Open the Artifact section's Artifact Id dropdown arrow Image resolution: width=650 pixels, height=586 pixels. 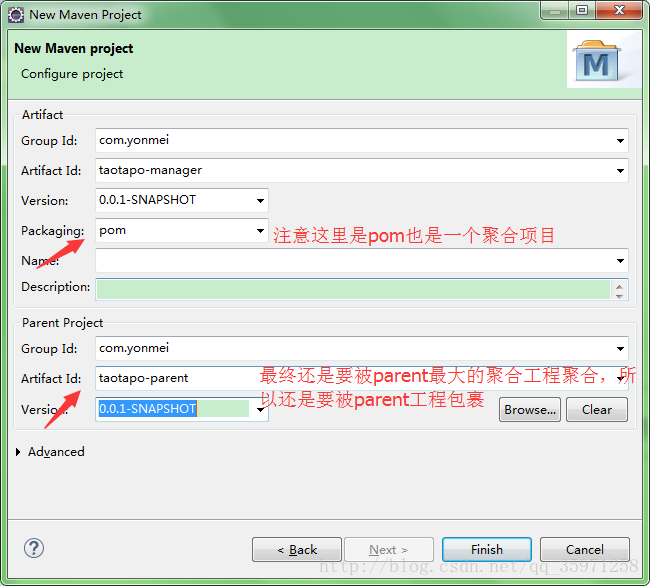(x=620, y=170)
